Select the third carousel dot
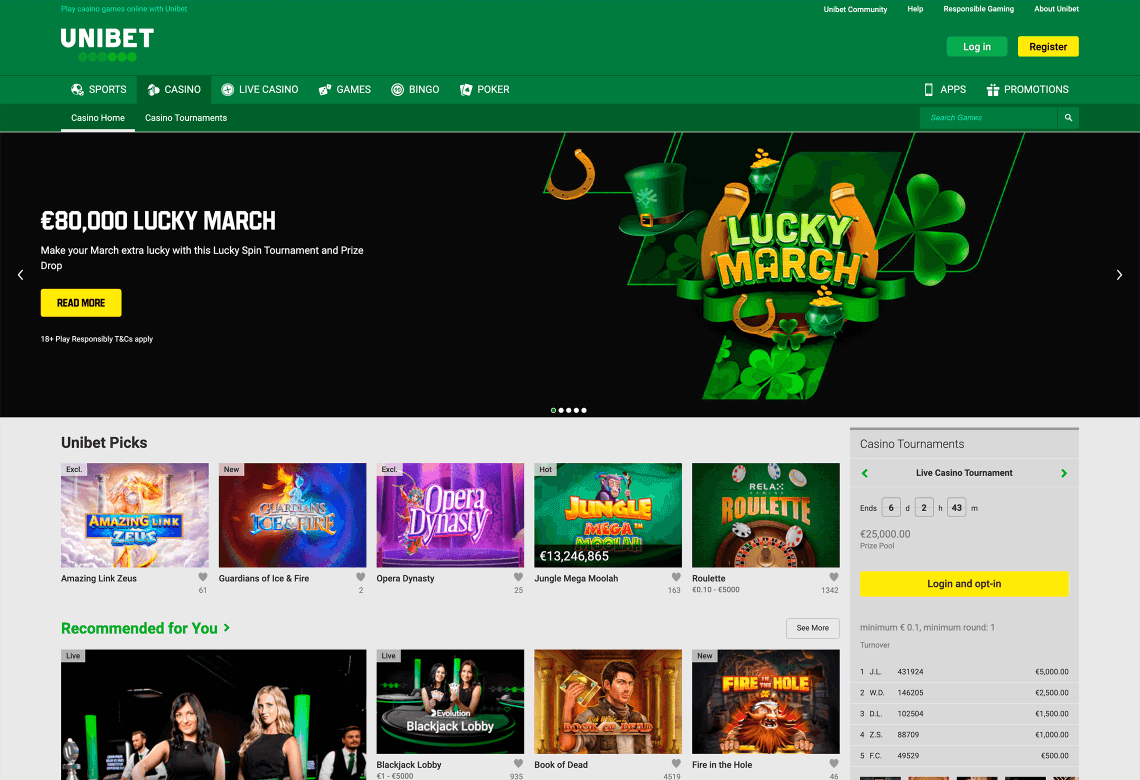This screenshot has height=780, width=1140. tap(569, 411)
